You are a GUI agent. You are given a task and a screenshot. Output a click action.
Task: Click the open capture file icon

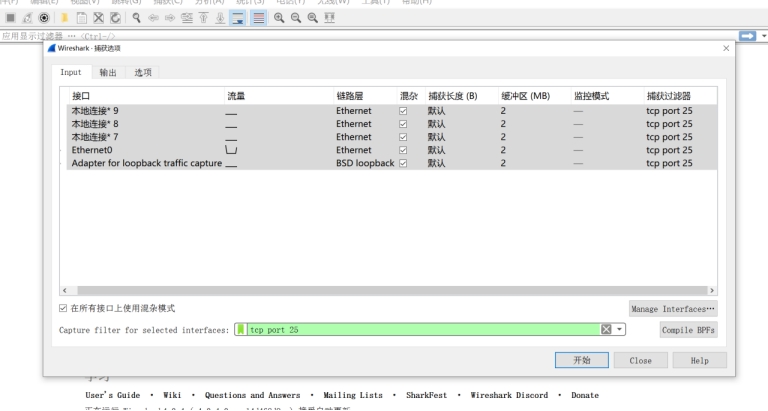61,20
